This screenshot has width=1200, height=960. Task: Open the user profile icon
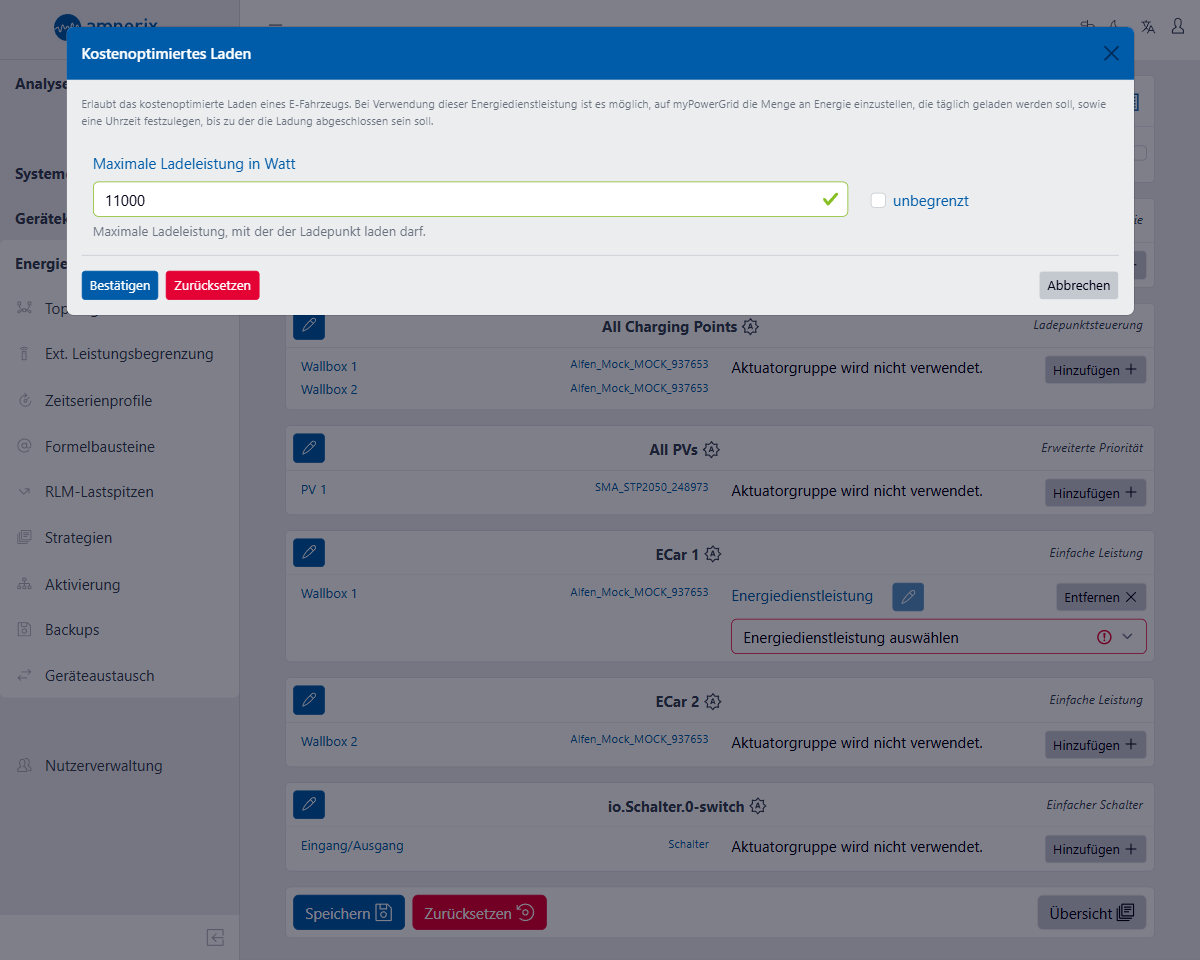point(1178,27)
